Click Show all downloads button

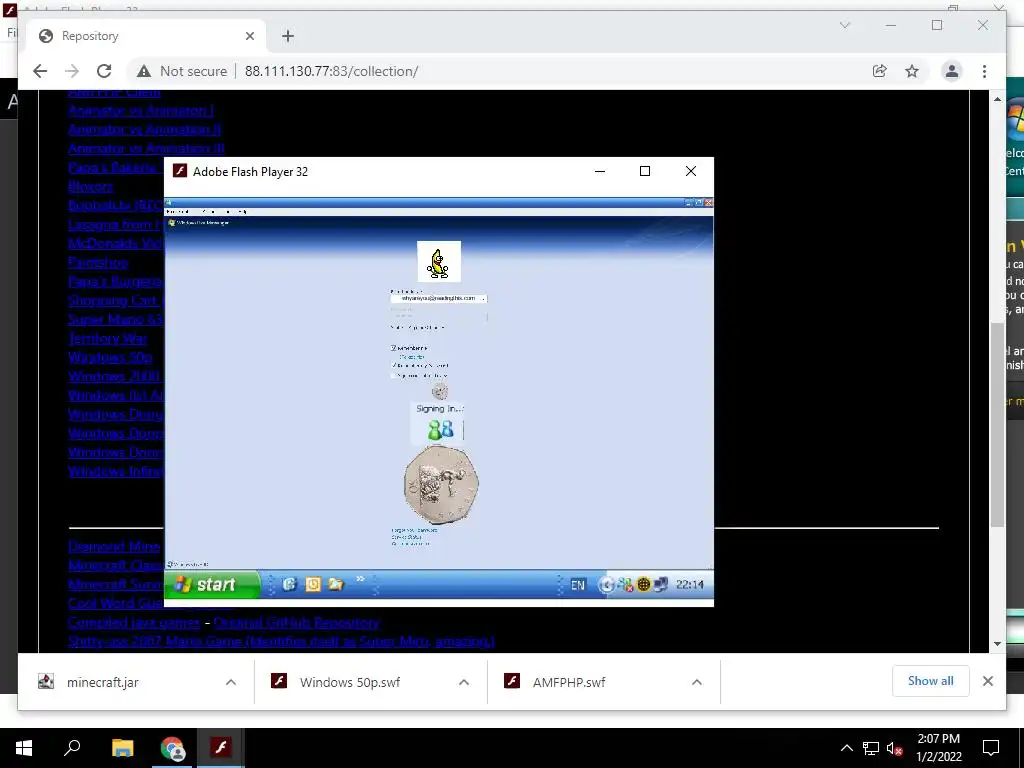[x=931, y=681]
